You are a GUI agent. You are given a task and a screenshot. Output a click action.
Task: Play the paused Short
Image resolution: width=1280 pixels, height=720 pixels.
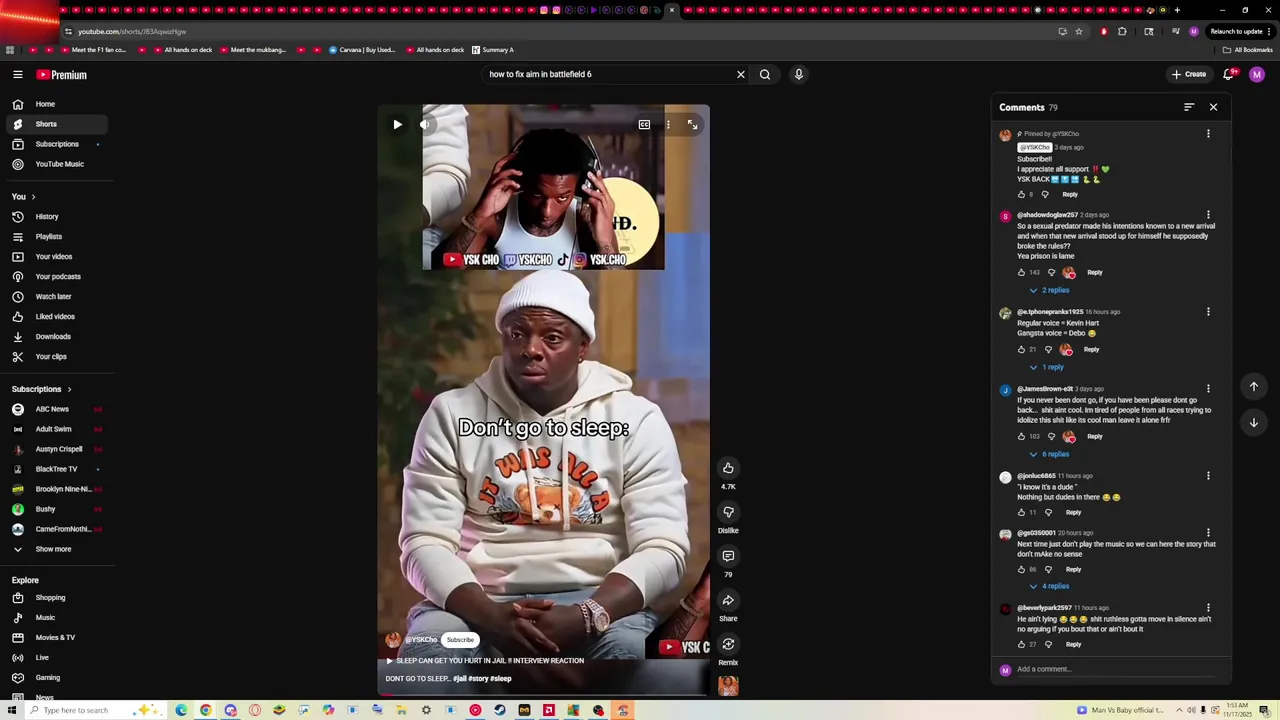tap(397, 125)
